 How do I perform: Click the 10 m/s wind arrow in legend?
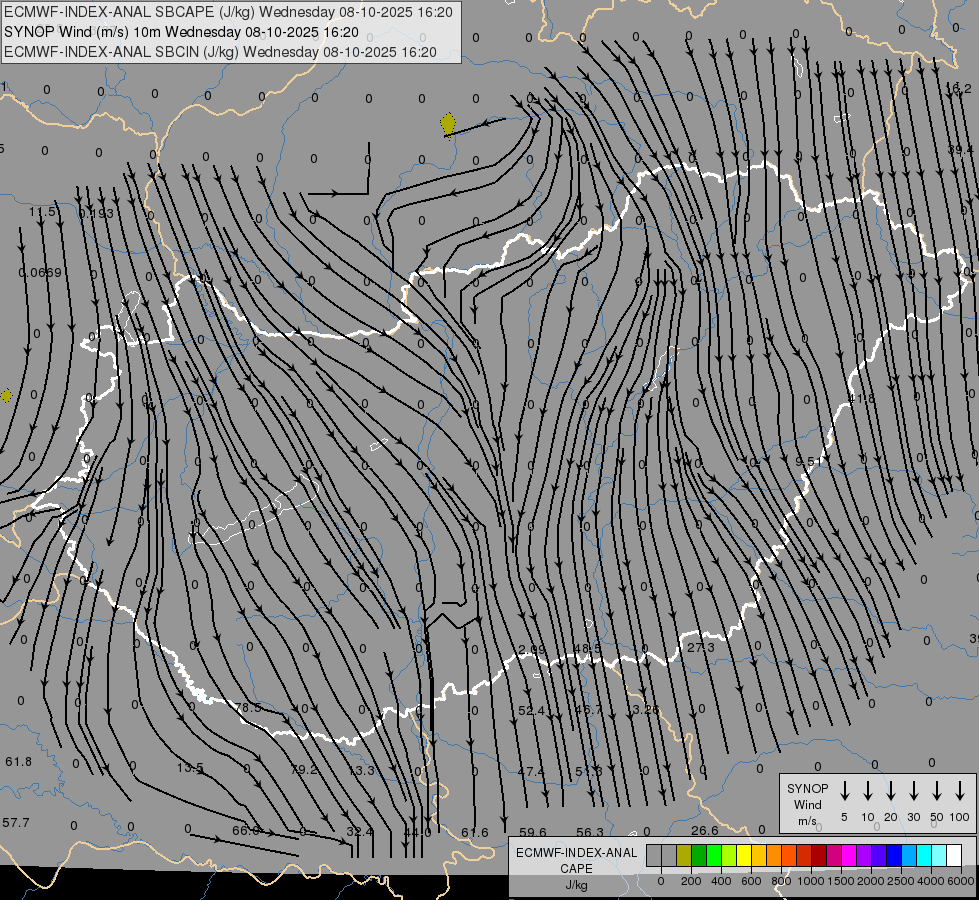[x=868, y=791]
